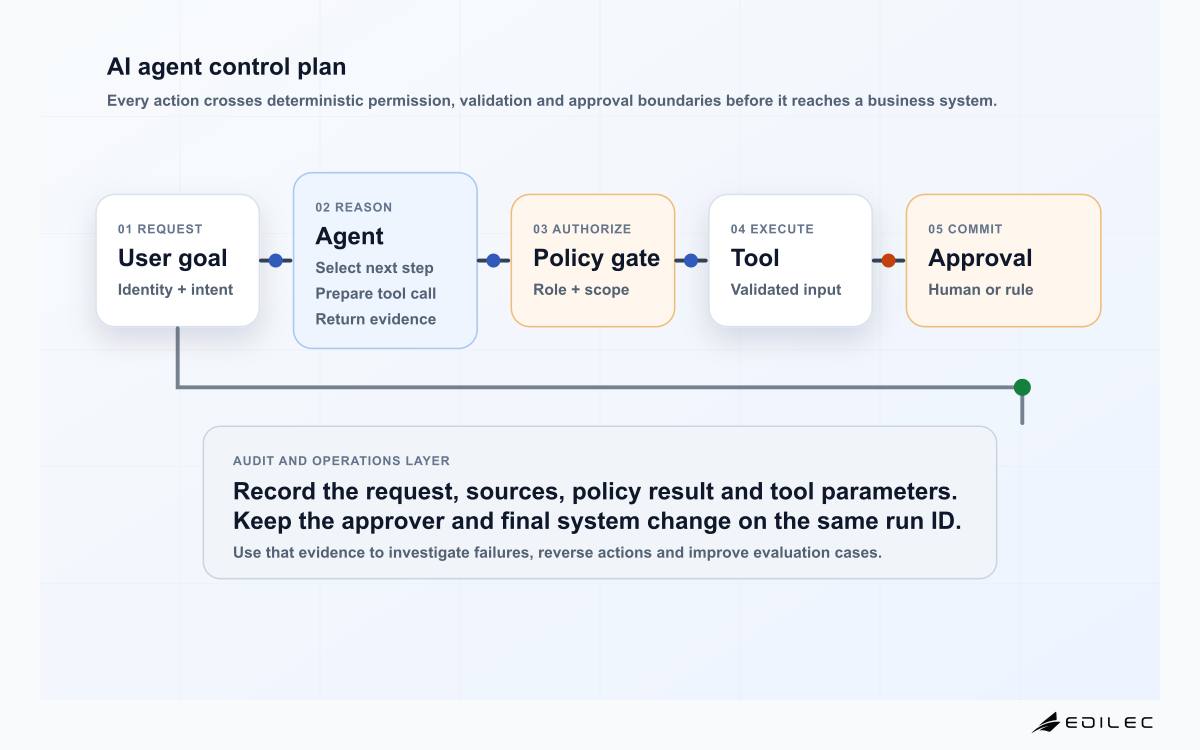Click the "02 REASON" step label

click(354, 207)
